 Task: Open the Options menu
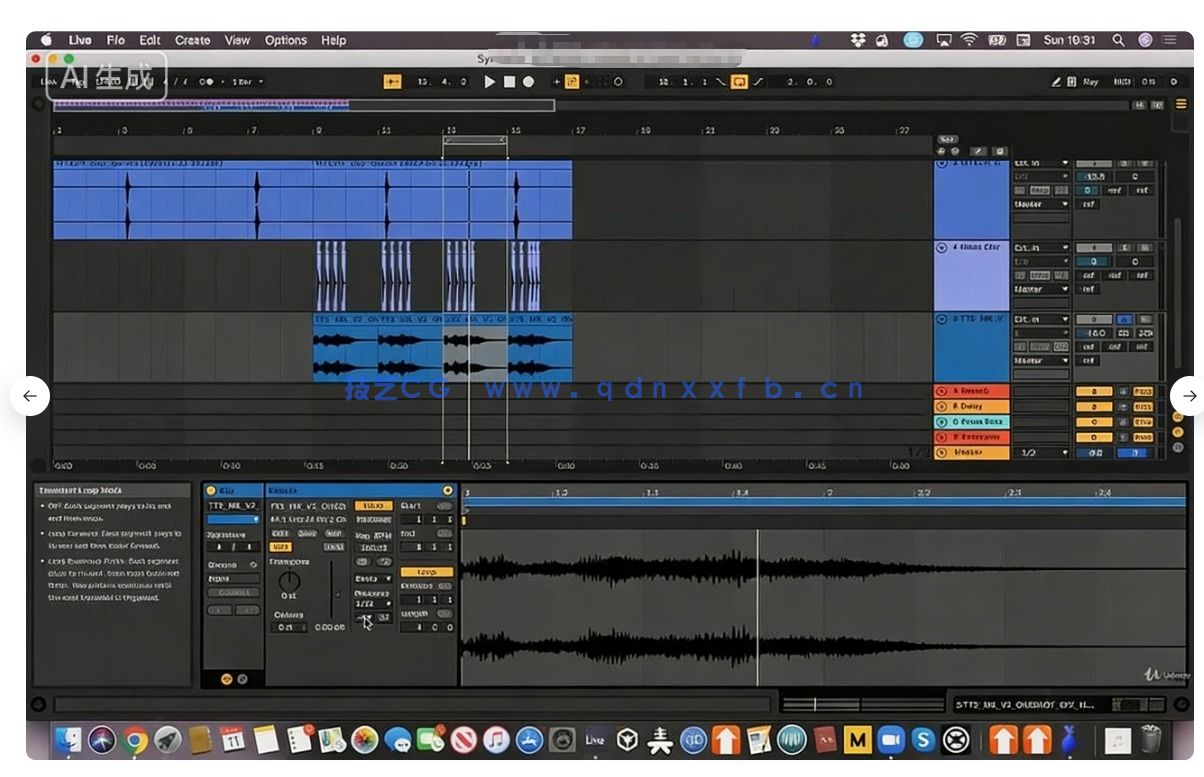coord(285,40)
